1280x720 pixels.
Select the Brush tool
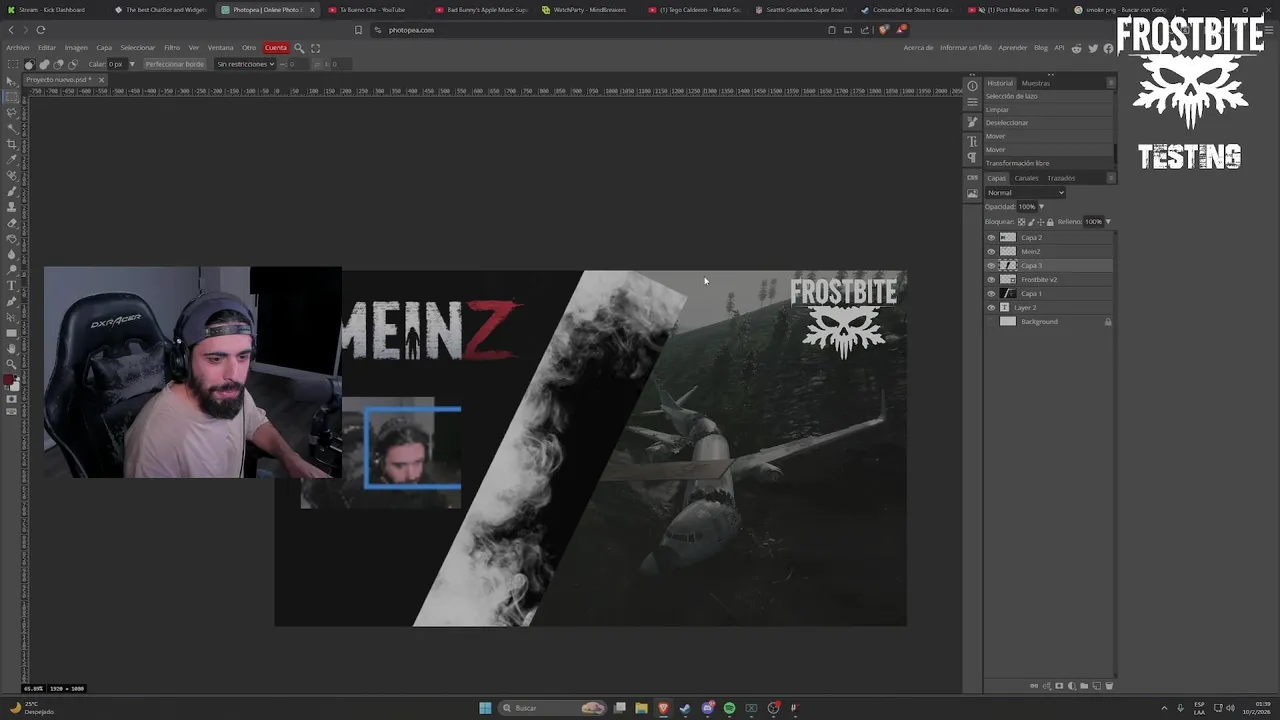(12, 191)
